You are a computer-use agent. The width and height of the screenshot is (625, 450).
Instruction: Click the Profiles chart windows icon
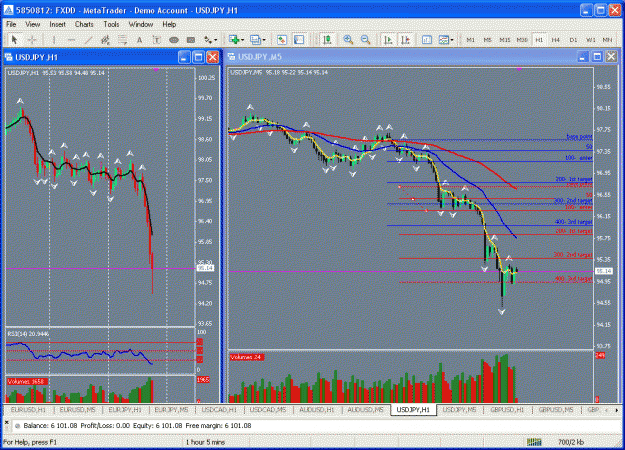click(255, 39)
